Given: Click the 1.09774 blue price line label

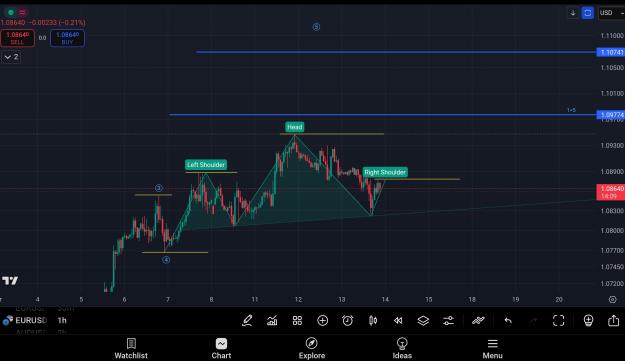Looking at the screenshot, I should pos(611,115).
